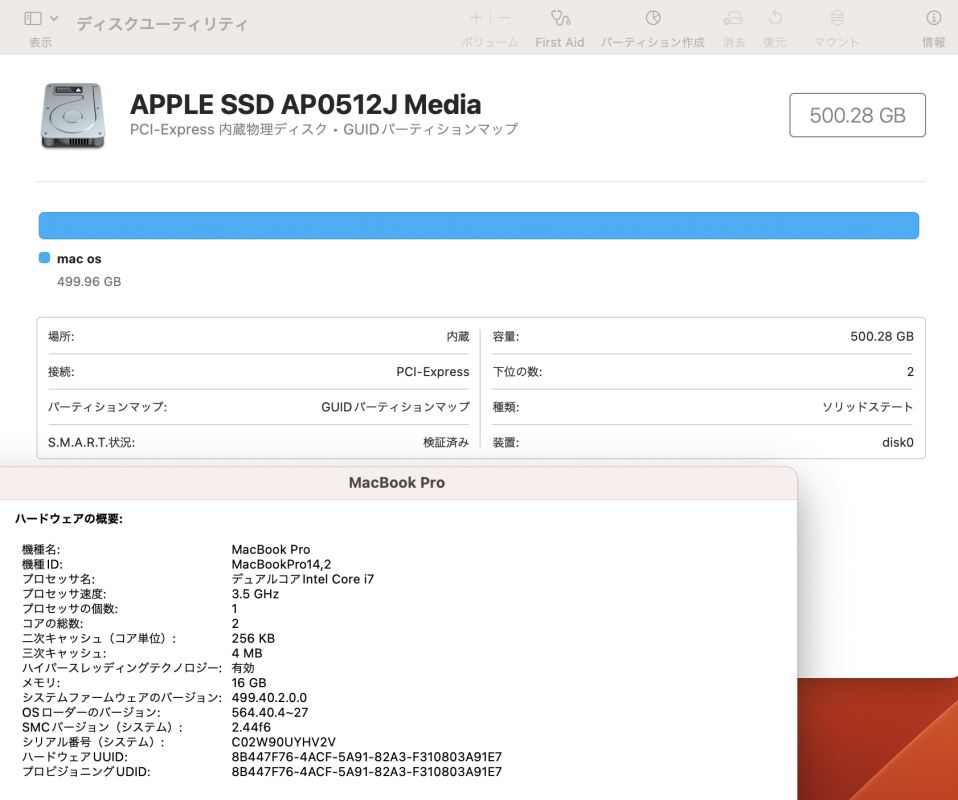This screenshot has width=958, height=800.
Task: Toggle the sidebar view icon
Action: tap(33, 19)
